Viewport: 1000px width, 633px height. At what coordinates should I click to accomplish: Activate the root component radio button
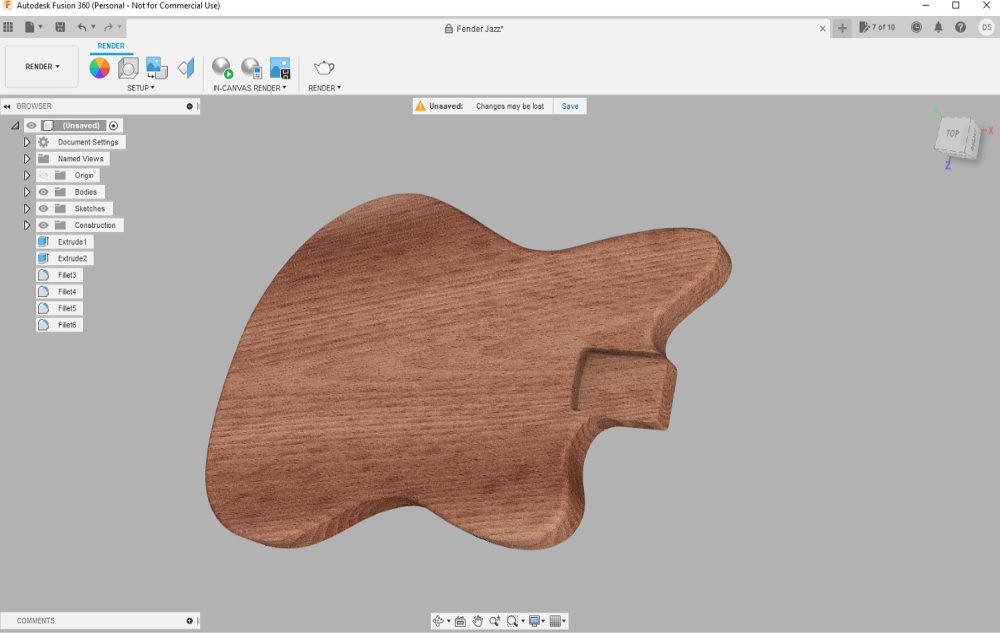click(114, 126)
